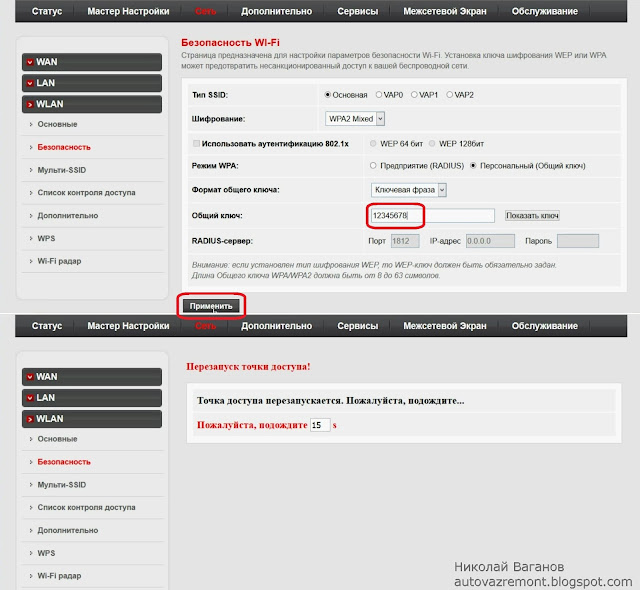Open Обслуживание in the top navigation bar

tap(544, 11)
